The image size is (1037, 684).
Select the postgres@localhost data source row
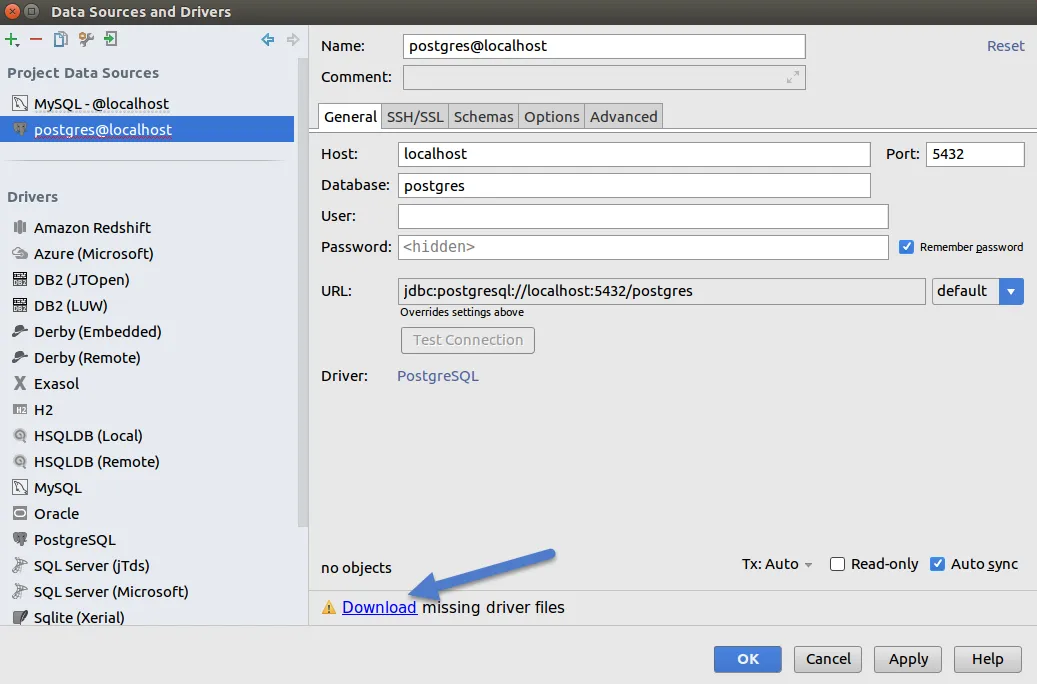(x=147, y=129)
